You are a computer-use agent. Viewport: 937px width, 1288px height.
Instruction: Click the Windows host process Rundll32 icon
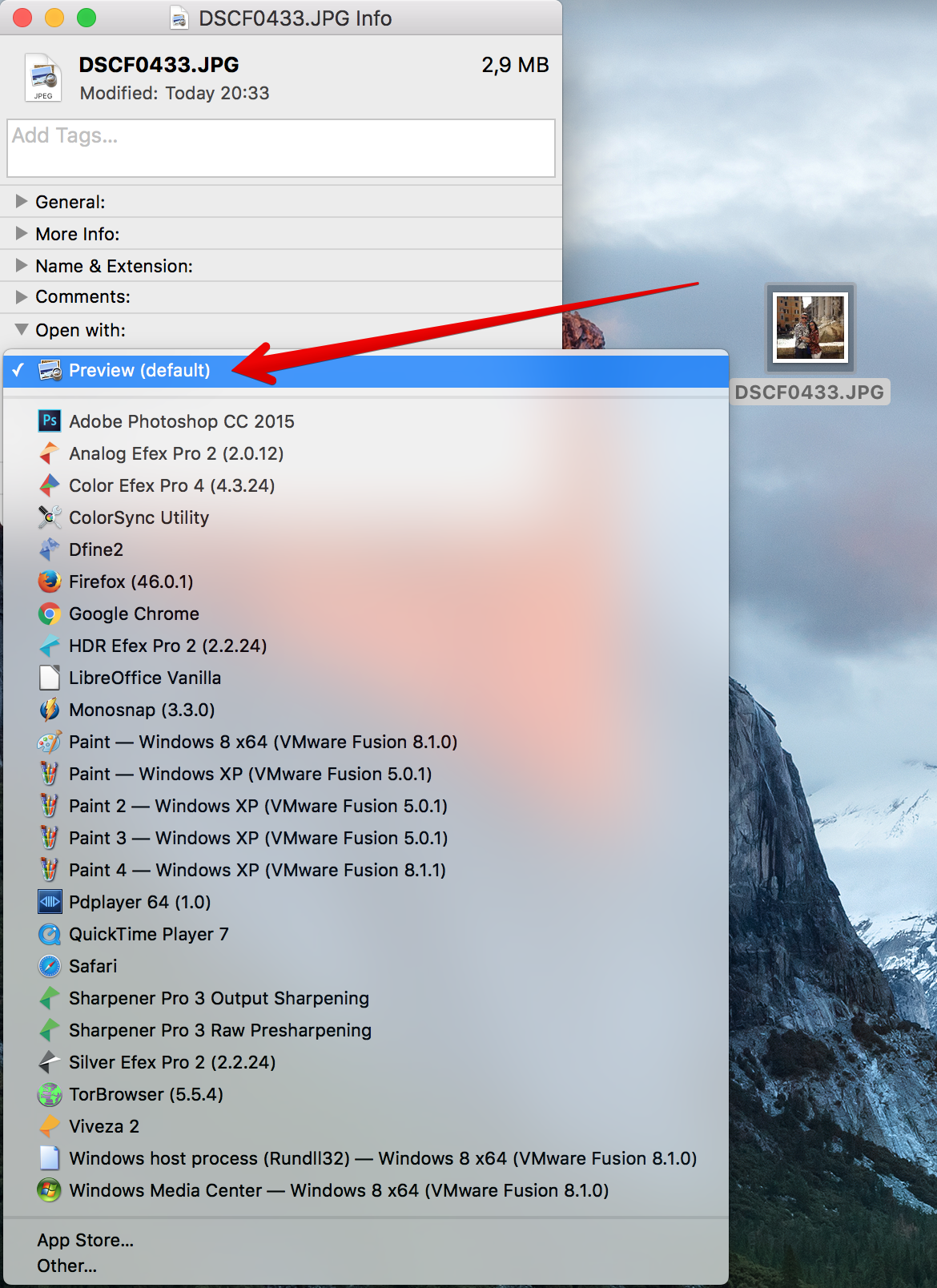click(x=50, y=1158)
